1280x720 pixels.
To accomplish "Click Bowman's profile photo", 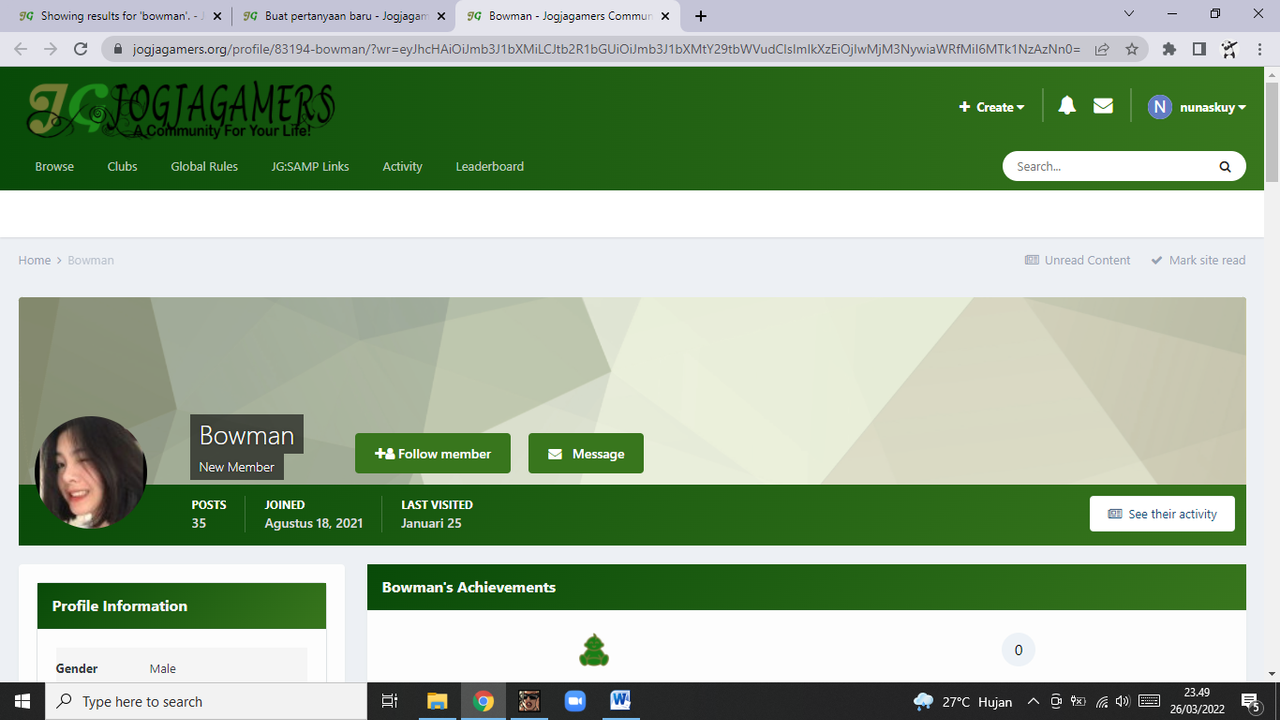I will [91, 472].
